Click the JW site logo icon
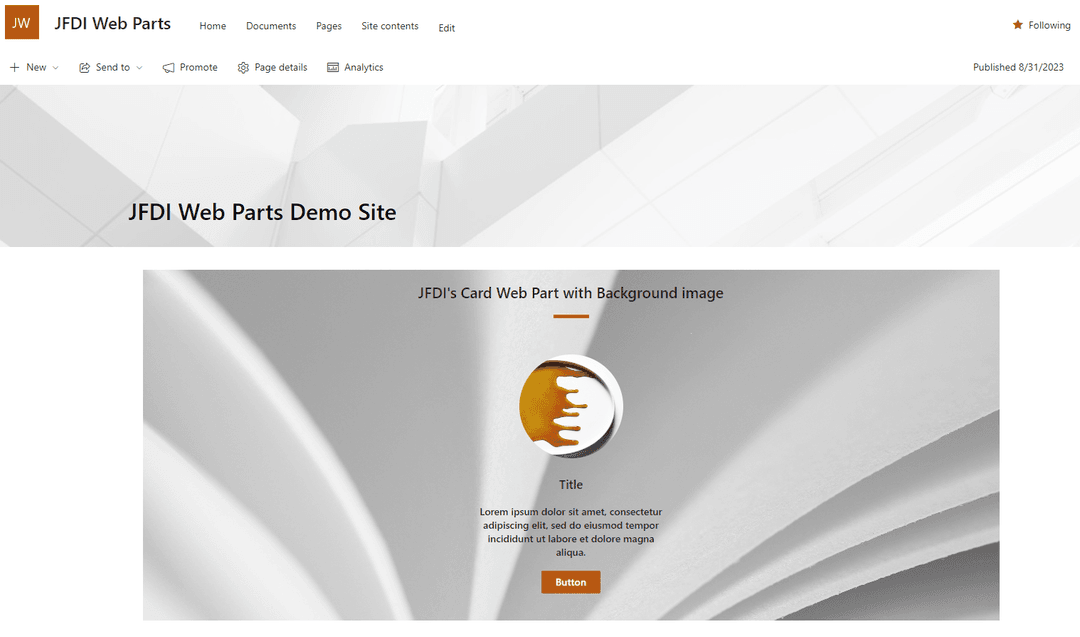This screenshot has width=1080, height=637. pyautogui.click(x=21, y=22)
